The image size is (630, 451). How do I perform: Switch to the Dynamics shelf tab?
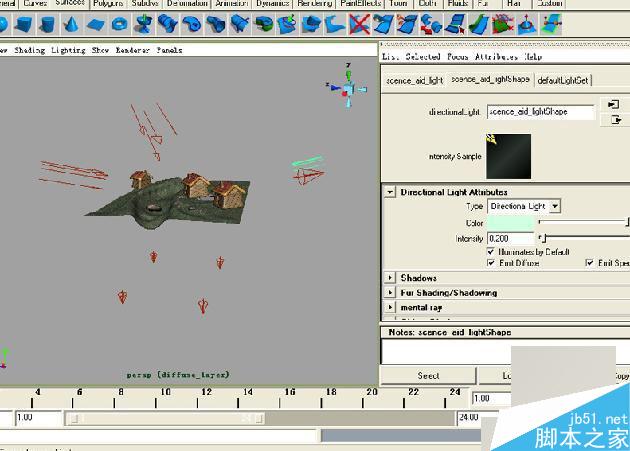click(x=273, y=4)
